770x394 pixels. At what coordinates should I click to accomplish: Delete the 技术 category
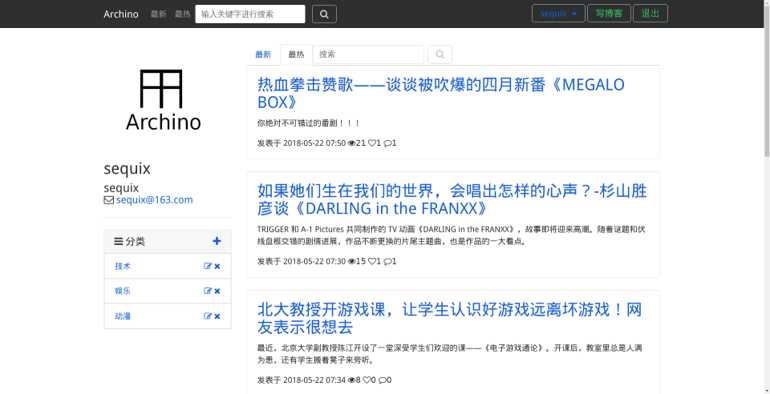click(x=218, y=266)
